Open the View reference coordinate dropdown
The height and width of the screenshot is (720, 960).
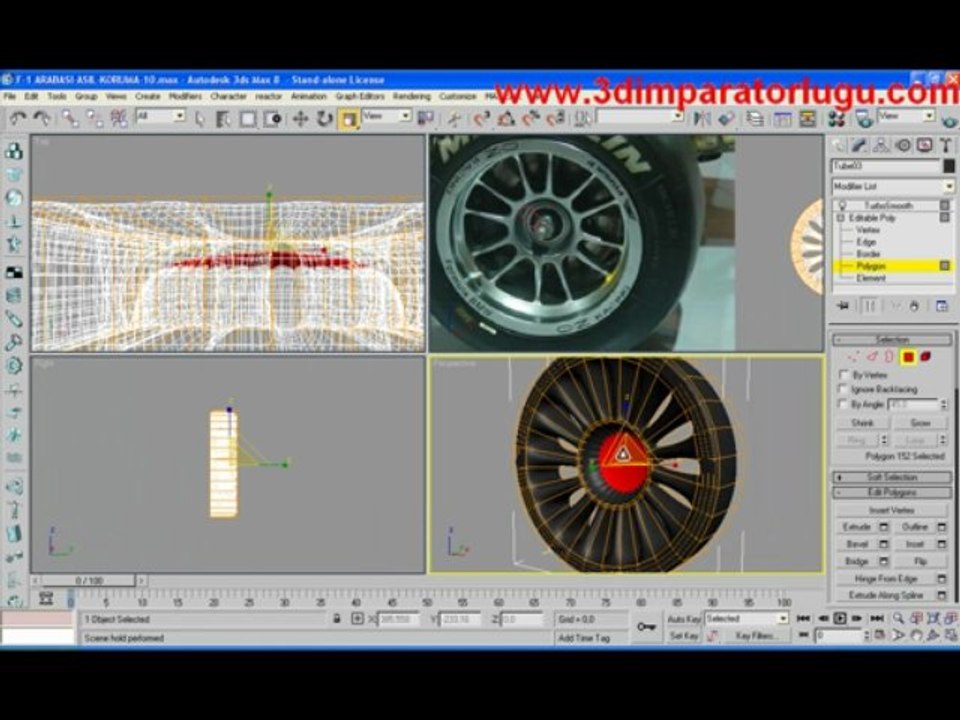click(x=387, y=116)
